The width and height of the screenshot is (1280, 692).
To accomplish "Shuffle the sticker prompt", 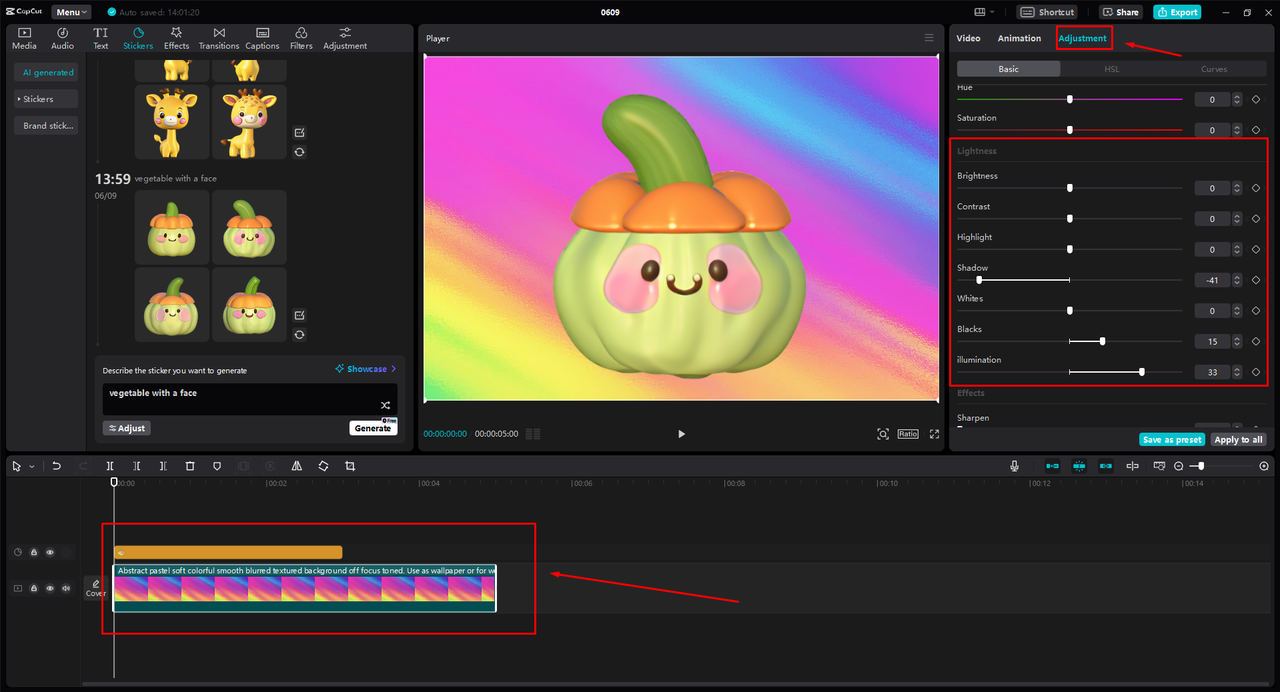I will coord(385,405).
